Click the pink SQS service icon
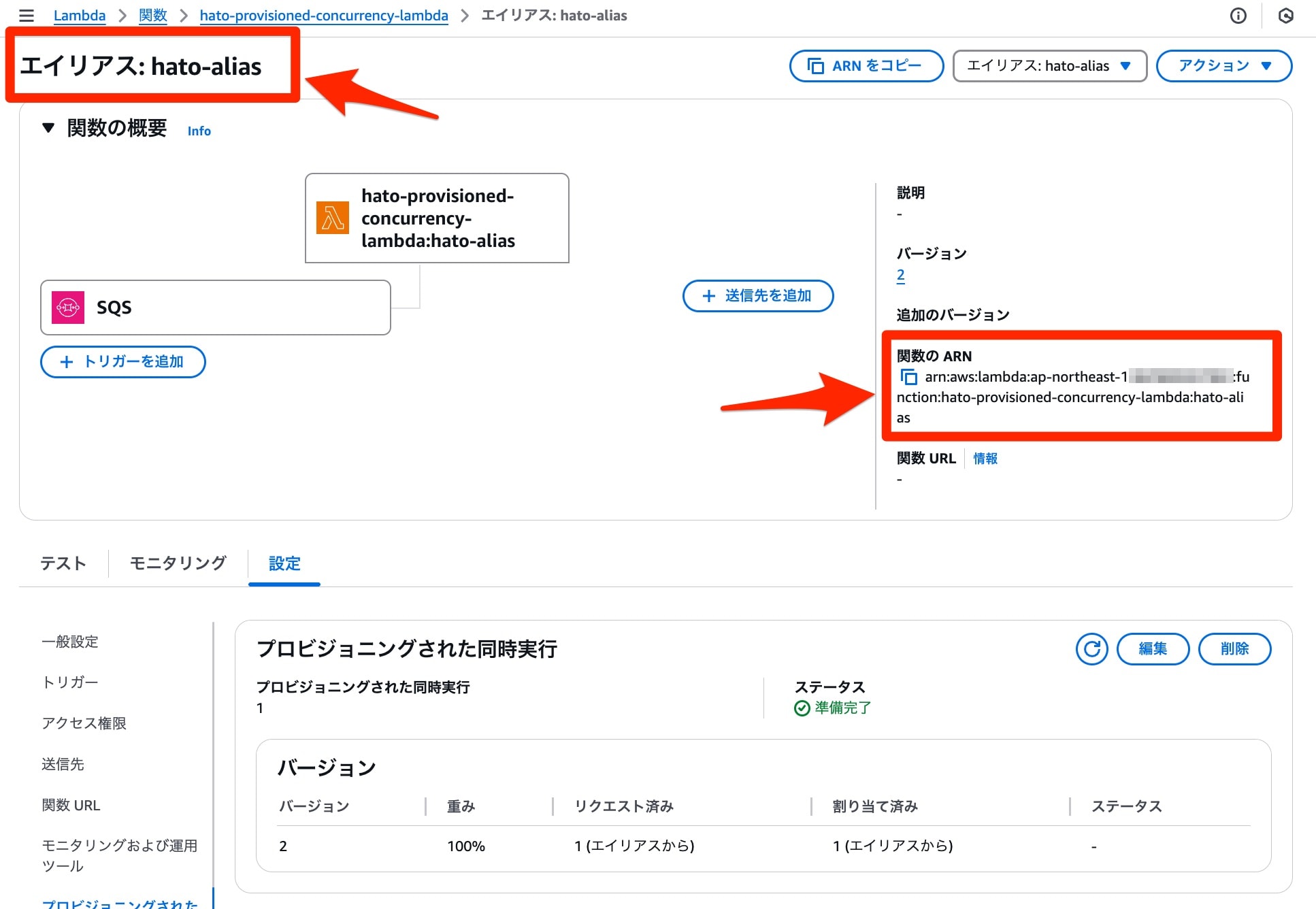 click(68, 308)
